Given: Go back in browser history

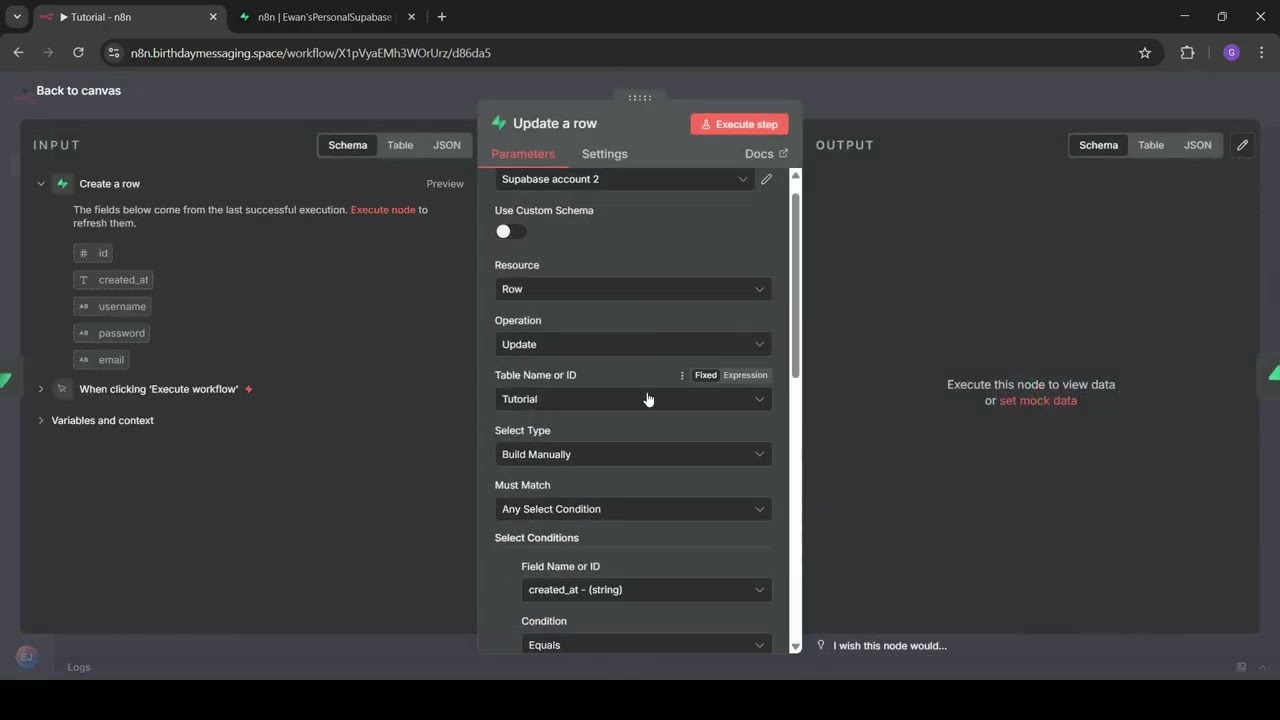Looking at the screenshot, I should coord(18,53).
